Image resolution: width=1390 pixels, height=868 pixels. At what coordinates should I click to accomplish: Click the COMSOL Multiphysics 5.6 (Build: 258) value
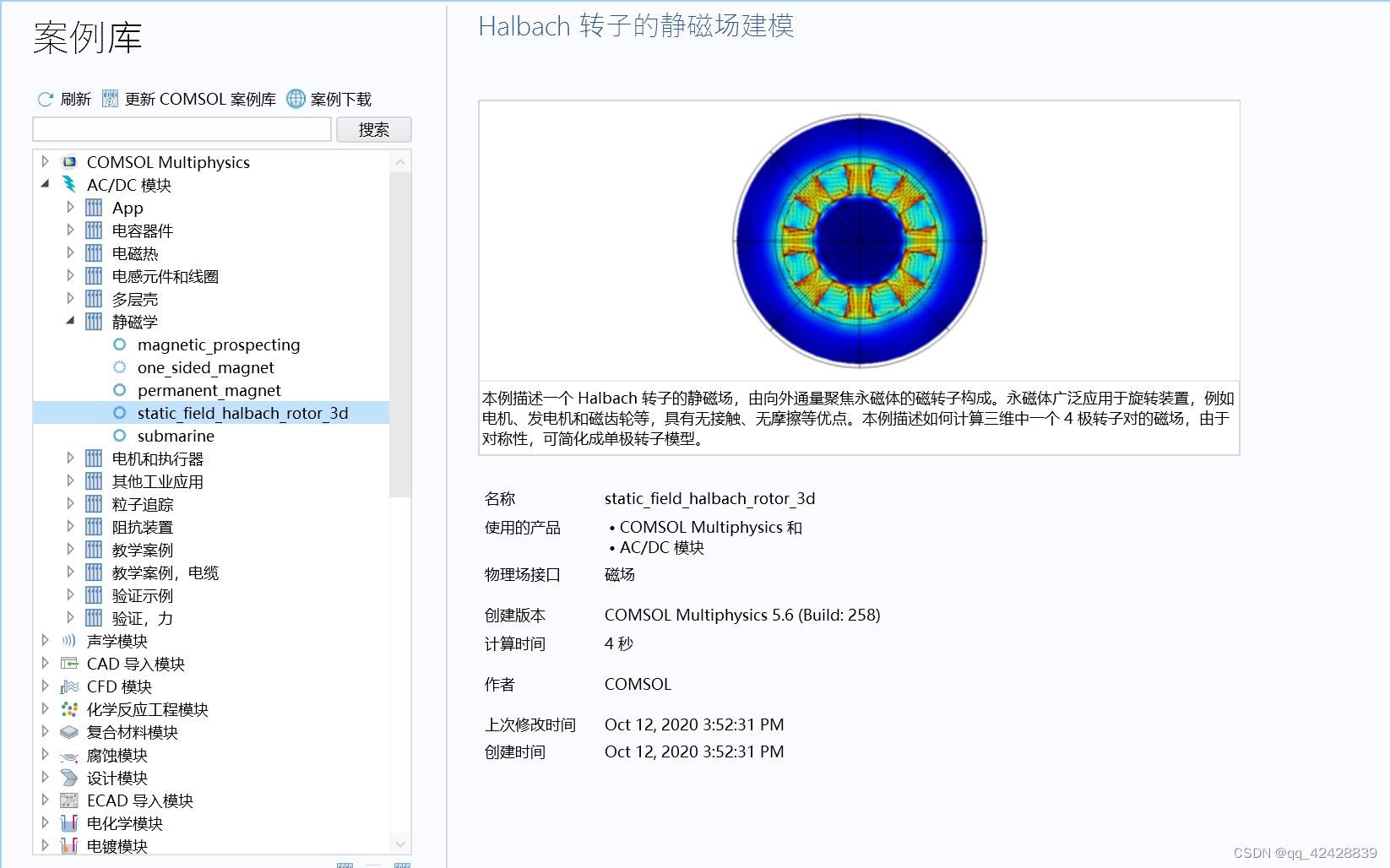742,615
